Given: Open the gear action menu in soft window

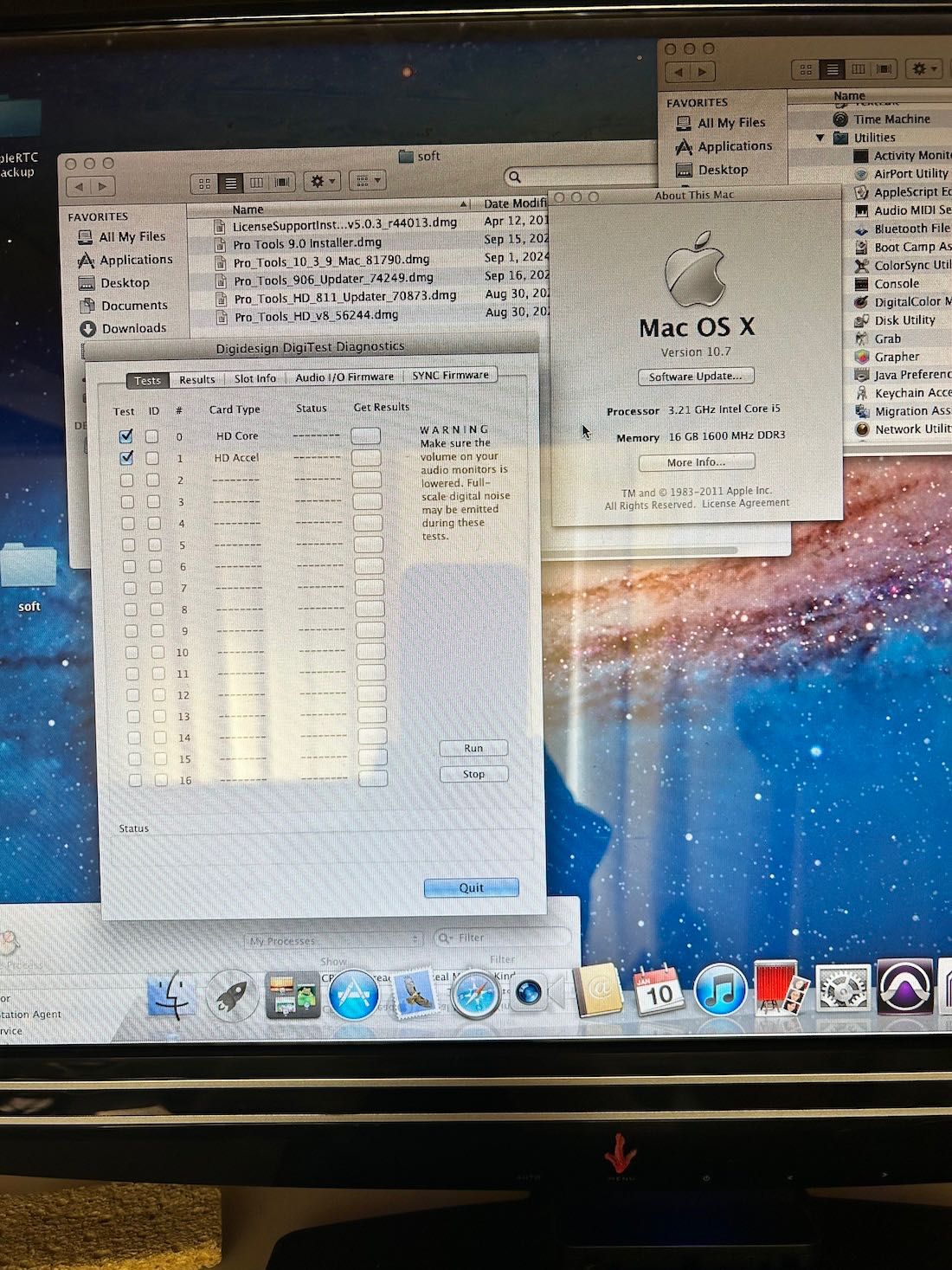Looking at the screenshot, I should tap(321, 181).
